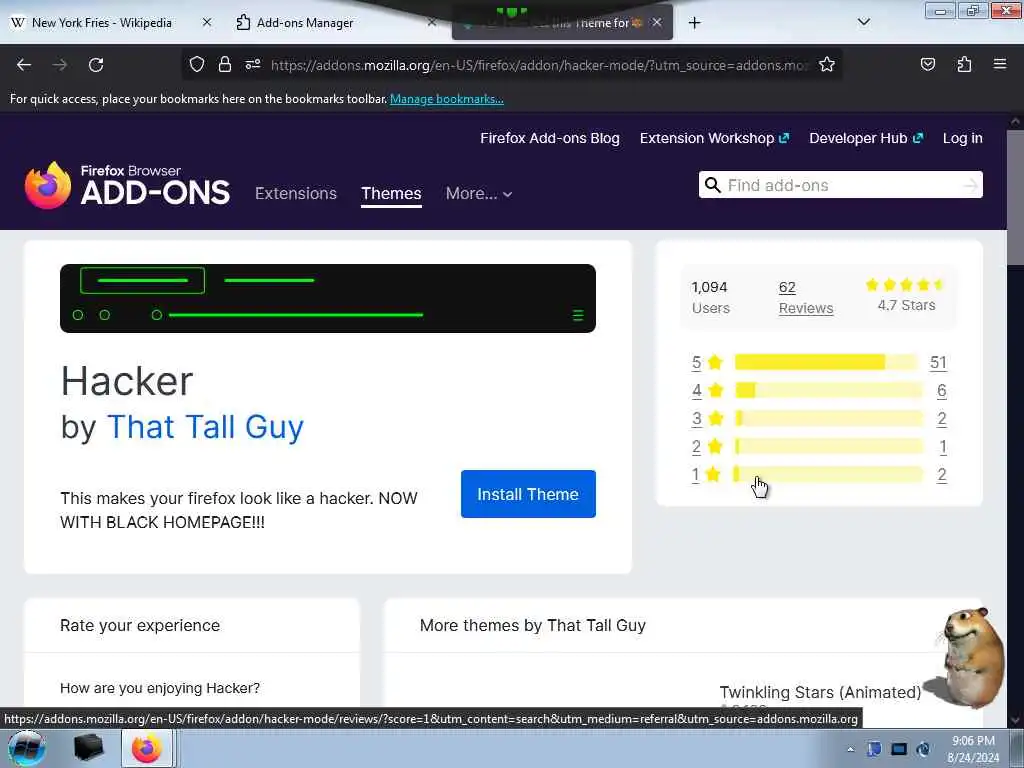Click the 51 five-star review count
This screenshot has height=768, width=1024.
938,362
